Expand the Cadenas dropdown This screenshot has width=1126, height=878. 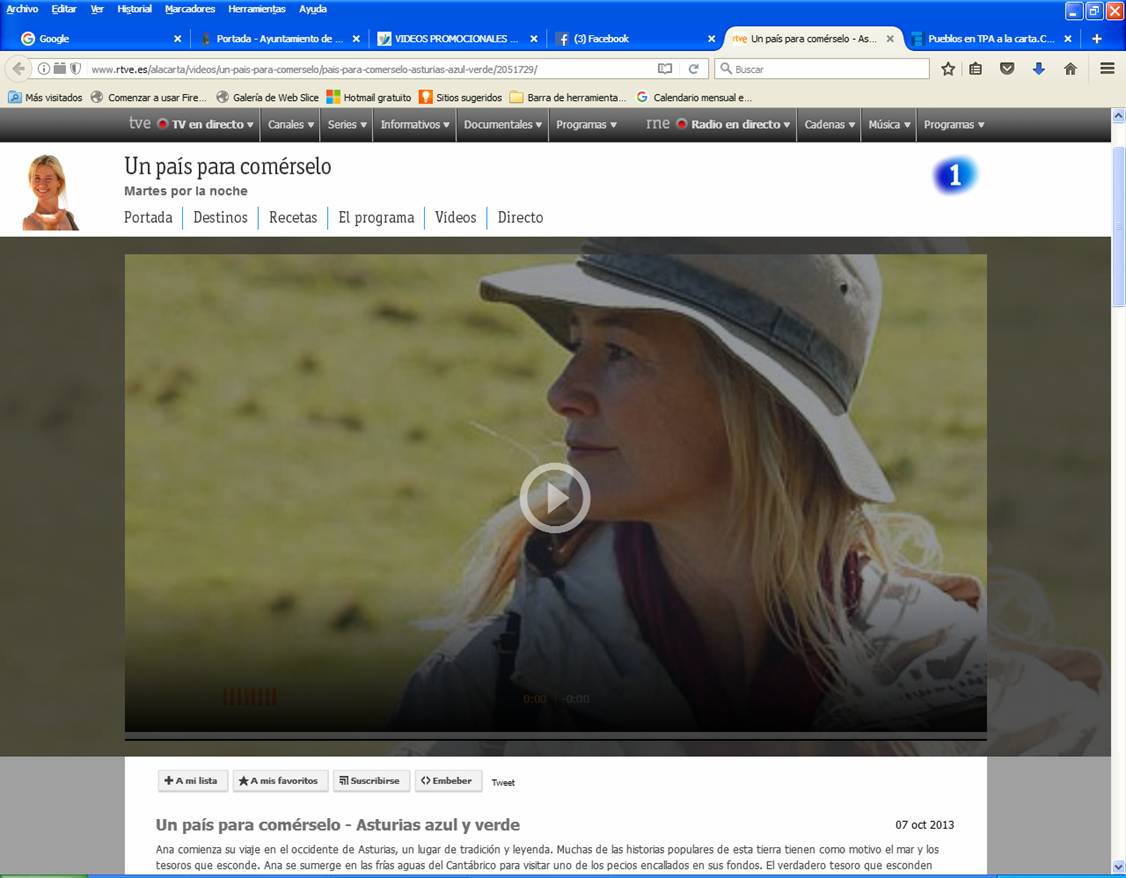coord(829,124)
